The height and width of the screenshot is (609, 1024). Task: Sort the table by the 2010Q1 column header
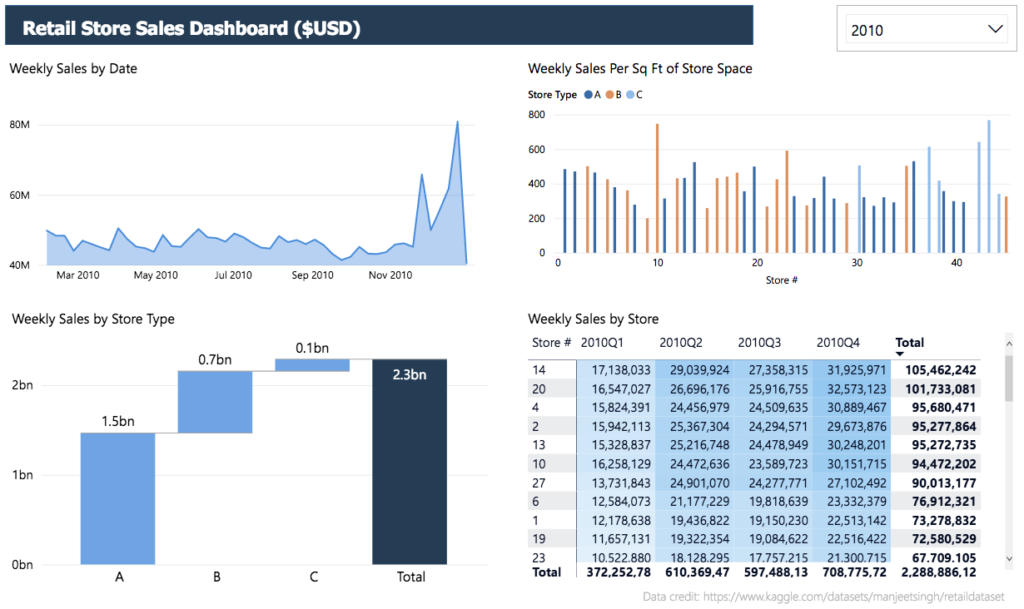click(x=603, y=342)
